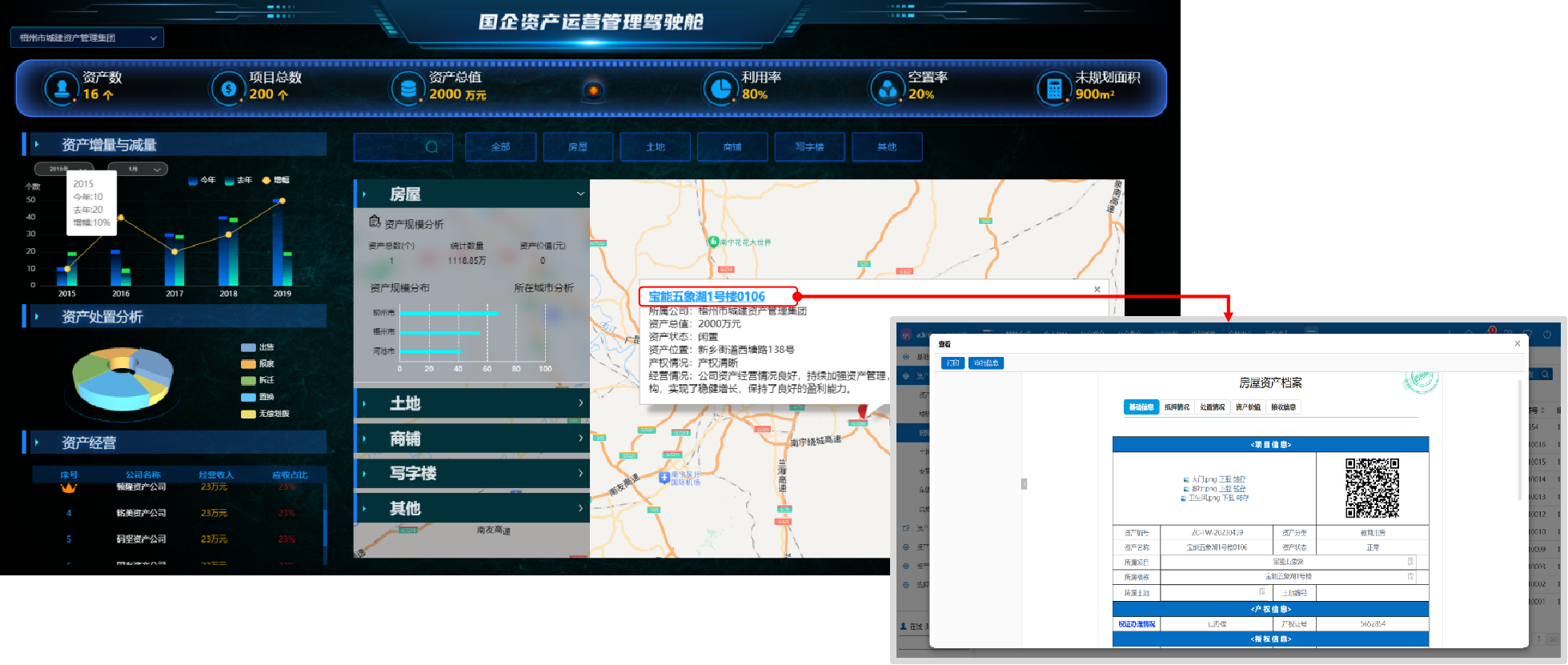Select the 商铺 filter tab
This screenshot has height=665, width=1568.
tap(732, 146)
